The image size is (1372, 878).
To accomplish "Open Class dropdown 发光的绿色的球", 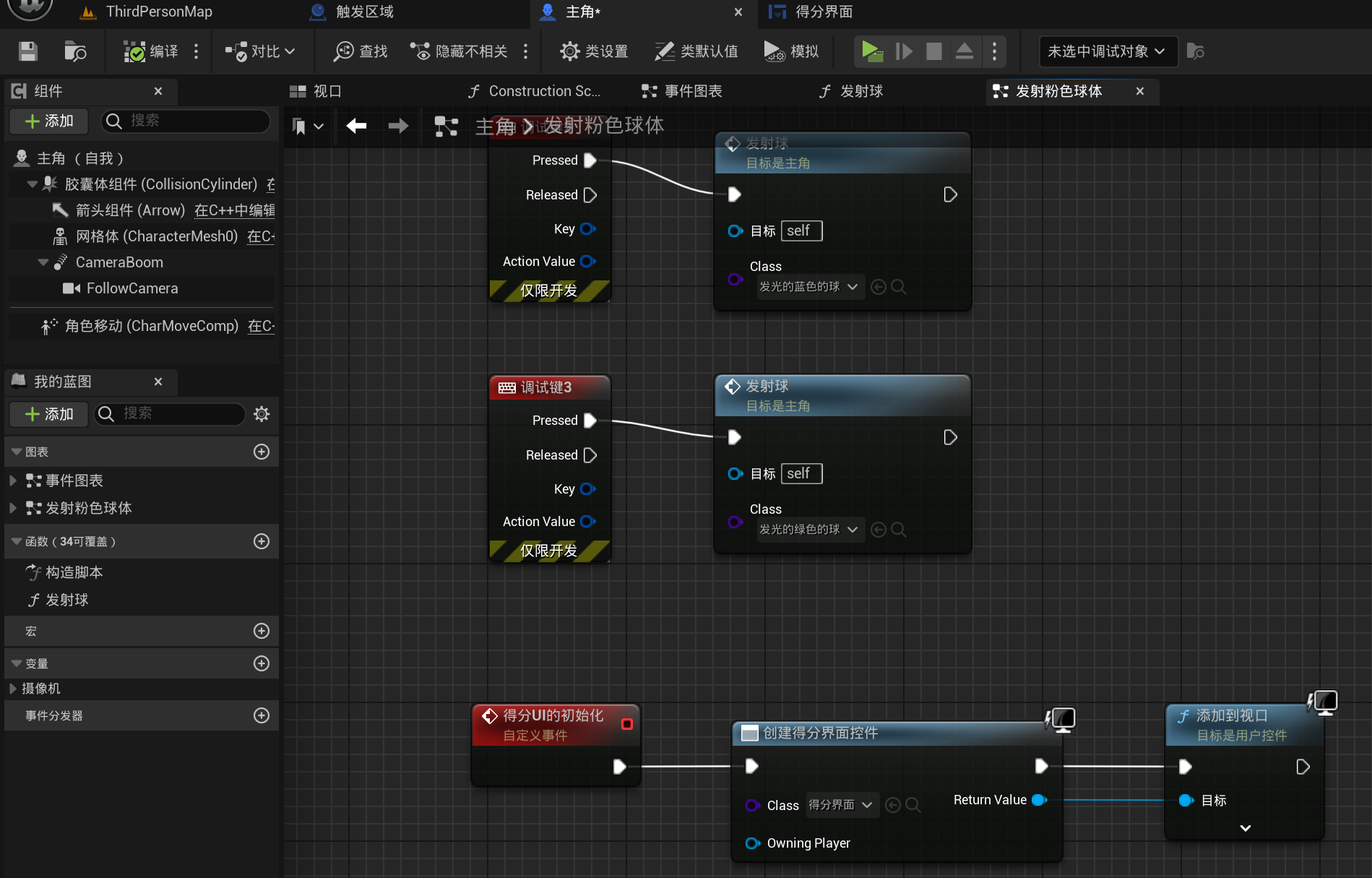I will [808, 530].
